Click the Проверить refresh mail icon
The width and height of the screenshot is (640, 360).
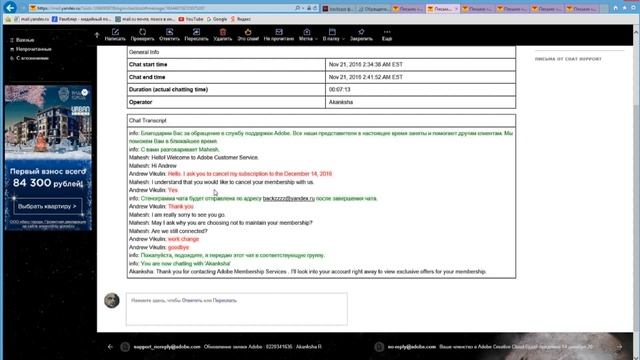pos(142,35)
